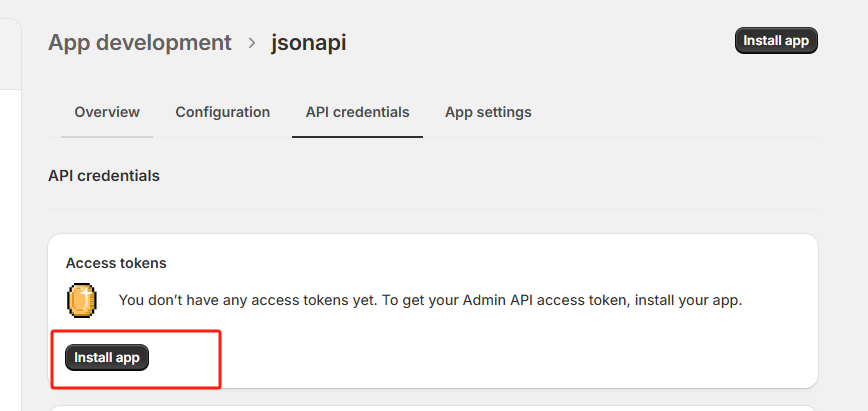
Task: Click the coin icon in Access tokens card
Action: [82, 300]
